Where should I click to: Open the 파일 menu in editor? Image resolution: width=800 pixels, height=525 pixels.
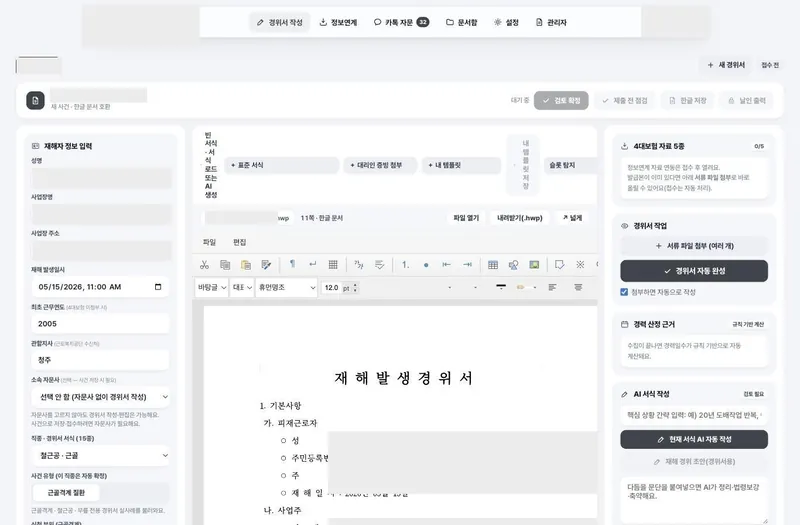(x=209, y=242)
